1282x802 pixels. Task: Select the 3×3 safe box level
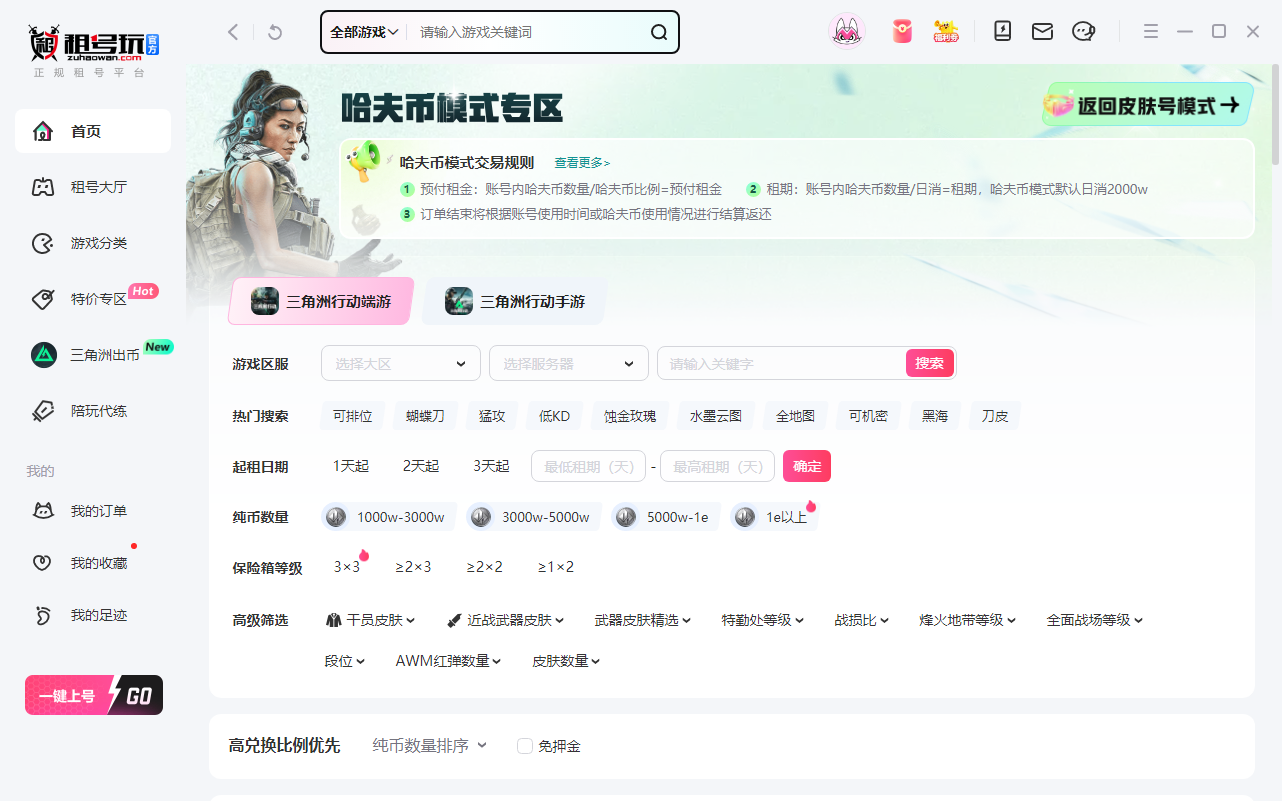click(x=346, y=567)
